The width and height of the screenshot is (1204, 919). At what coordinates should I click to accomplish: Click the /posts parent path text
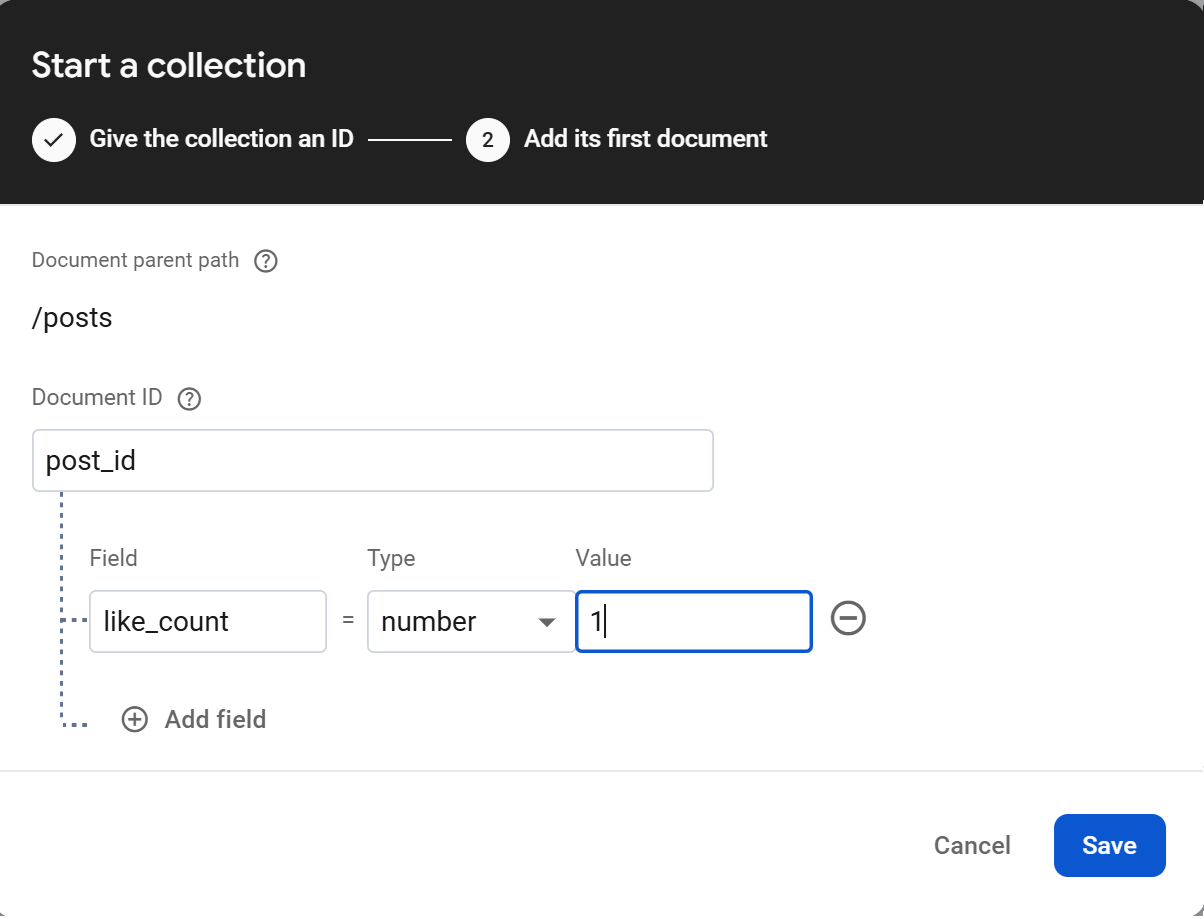[72, 318]
